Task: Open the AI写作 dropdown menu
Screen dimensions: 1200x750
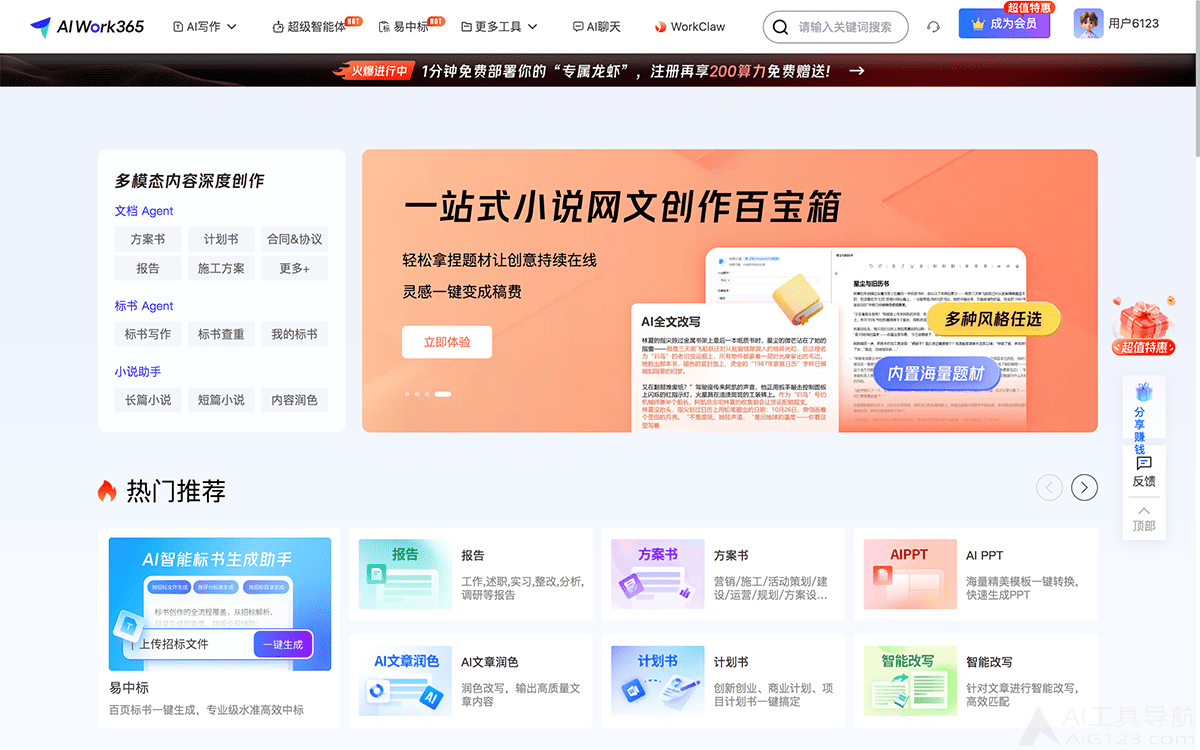Action: click(x=204, y=27)
